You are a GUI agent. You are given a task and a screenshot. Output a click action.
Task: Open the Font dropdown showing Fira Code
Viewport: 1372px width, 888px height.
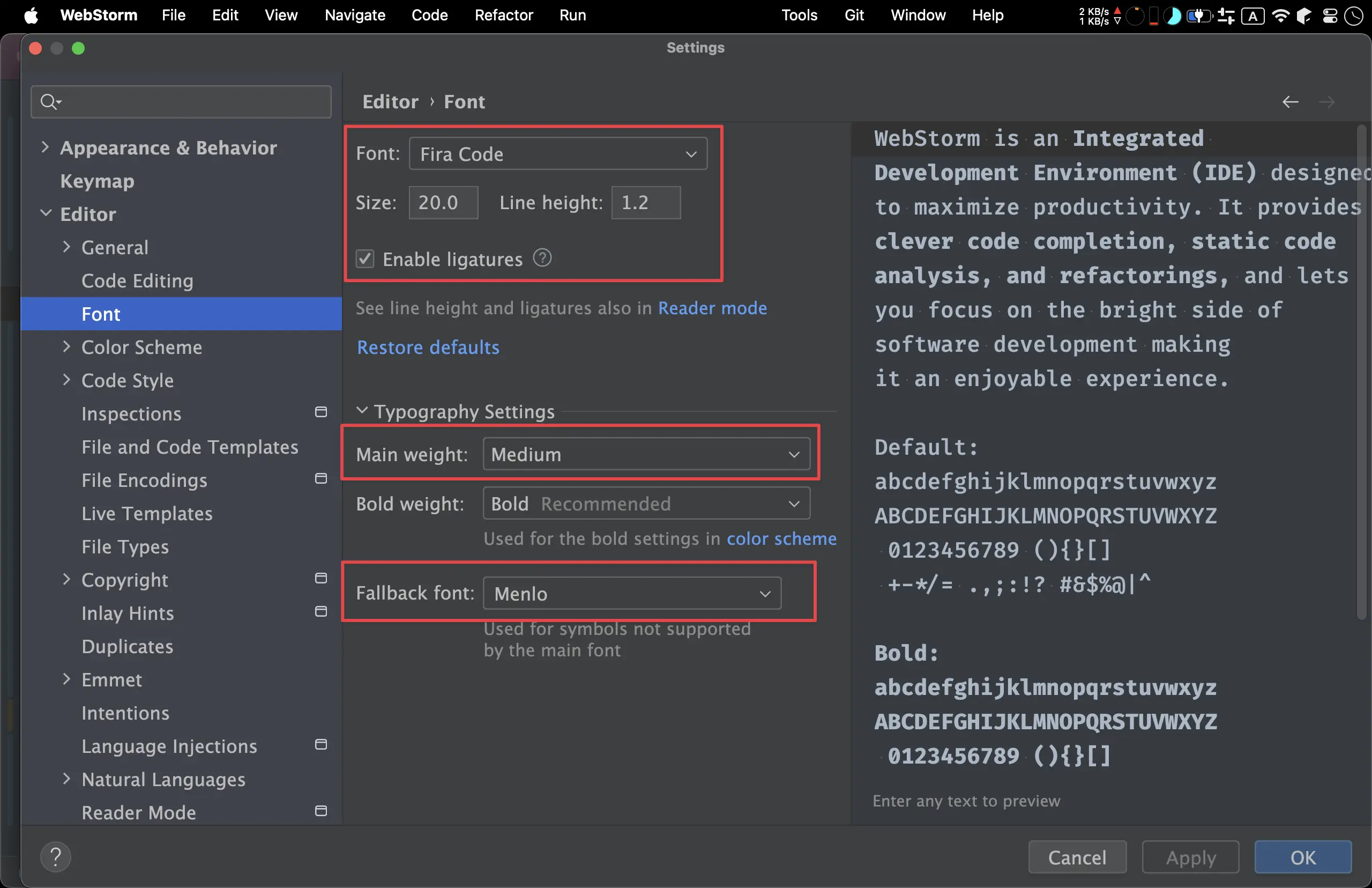[557, 154]
